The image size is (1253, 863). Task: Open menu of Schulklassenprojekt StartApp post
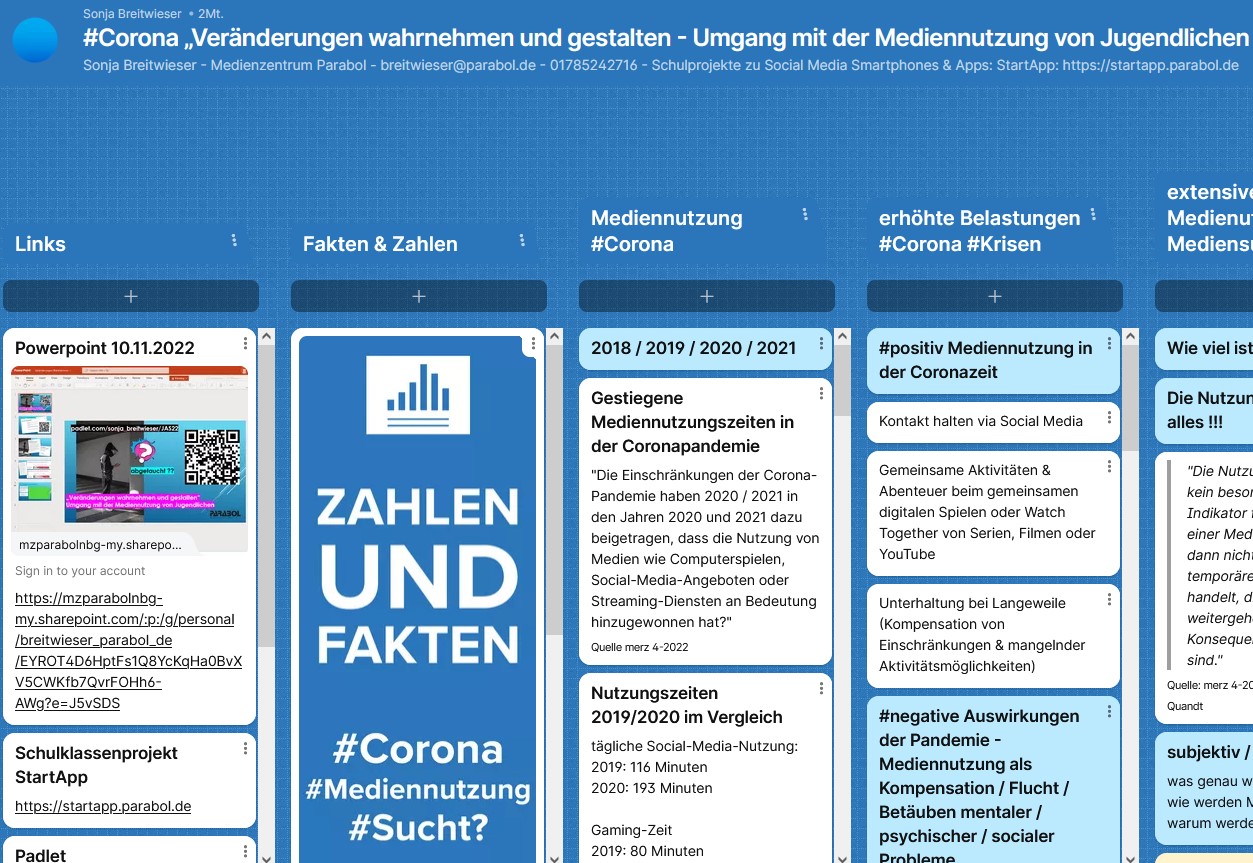click(x=245, y=748)
